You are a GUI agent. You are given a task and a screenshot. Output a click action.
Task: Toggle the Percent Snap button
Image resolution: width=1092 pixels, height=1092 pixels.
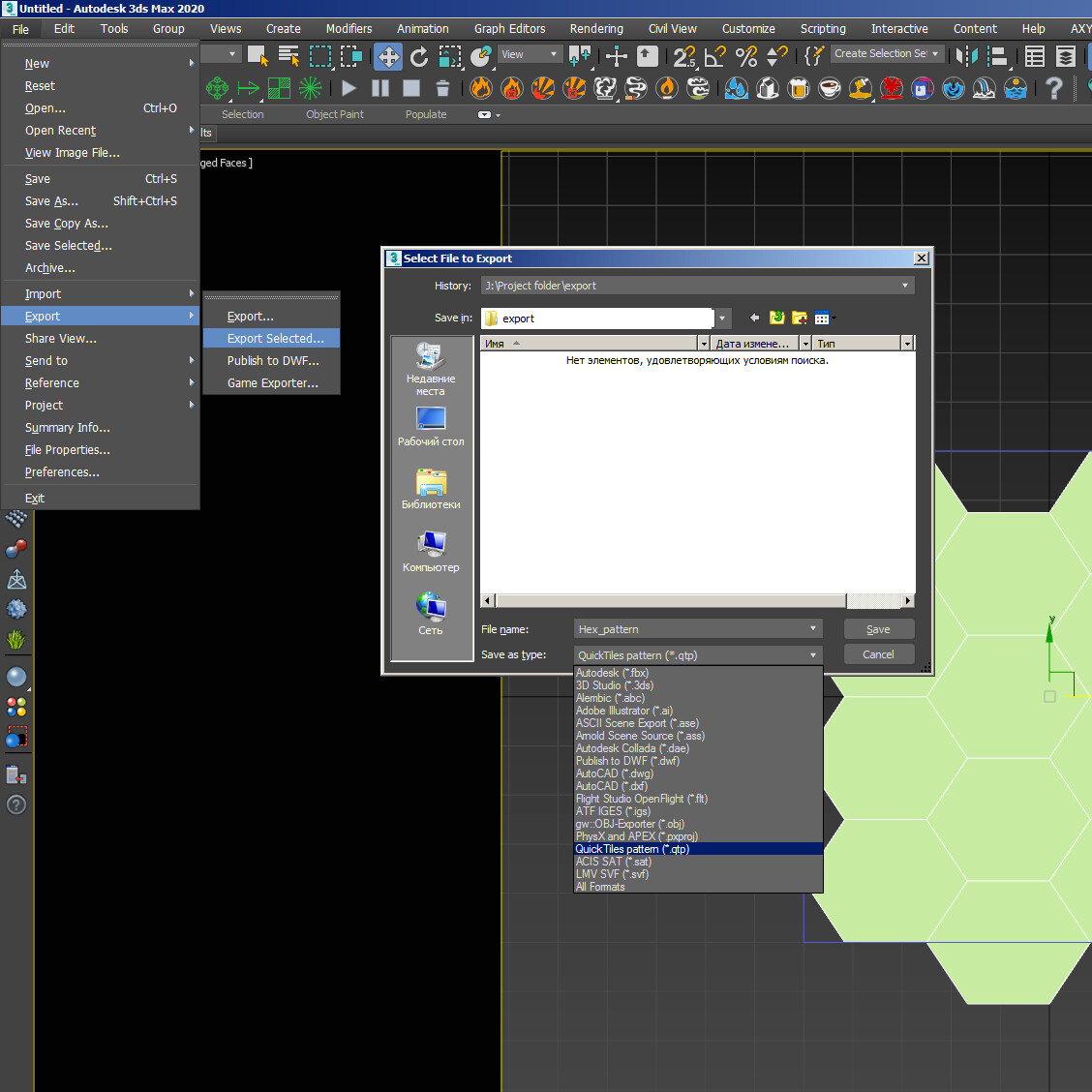click(x=746, y=56)
